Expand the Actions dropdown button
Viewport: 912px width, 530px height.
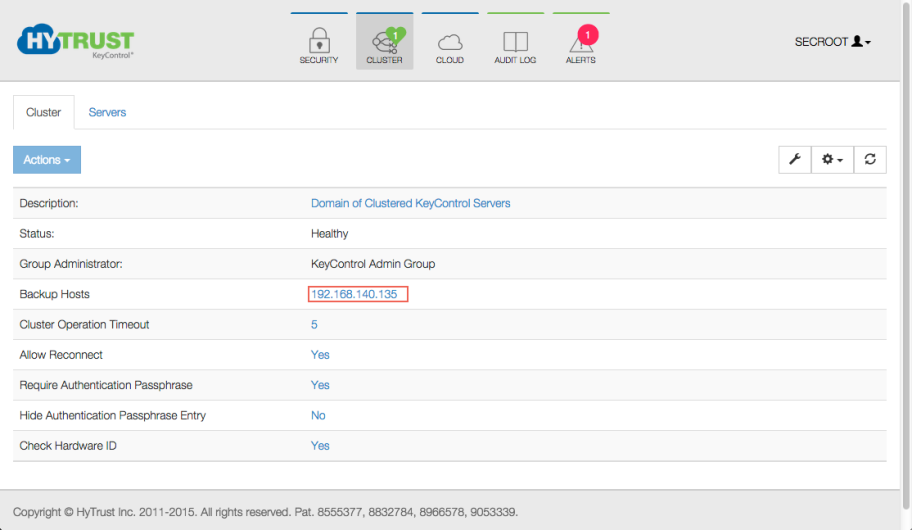(47, 159)
